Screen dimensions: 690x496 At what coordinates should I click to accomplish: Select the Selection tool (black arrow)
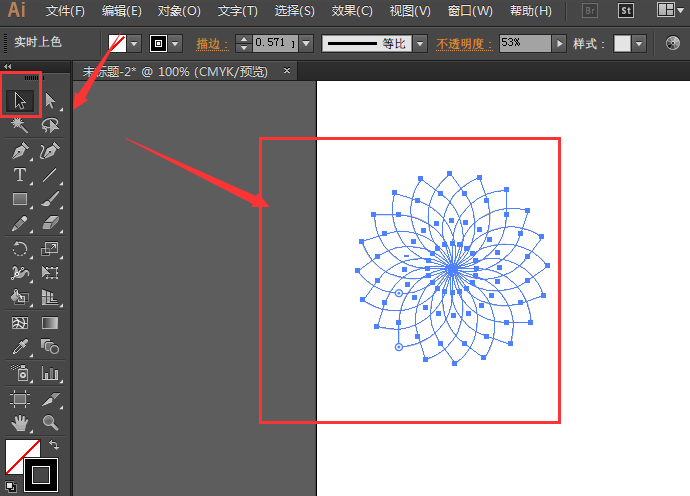tap(20, 100)
